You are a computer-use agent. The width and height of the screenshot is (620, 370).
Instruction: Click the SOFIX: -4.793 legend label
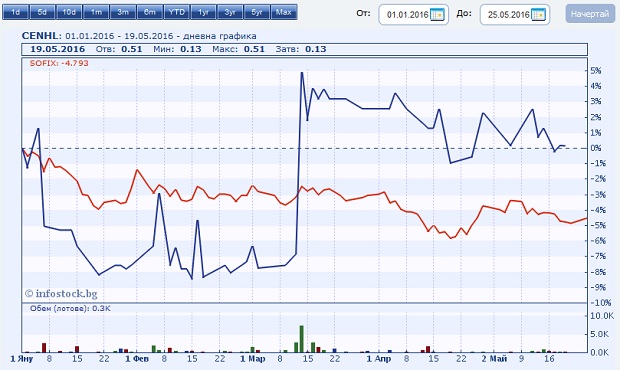click(59, 63)
